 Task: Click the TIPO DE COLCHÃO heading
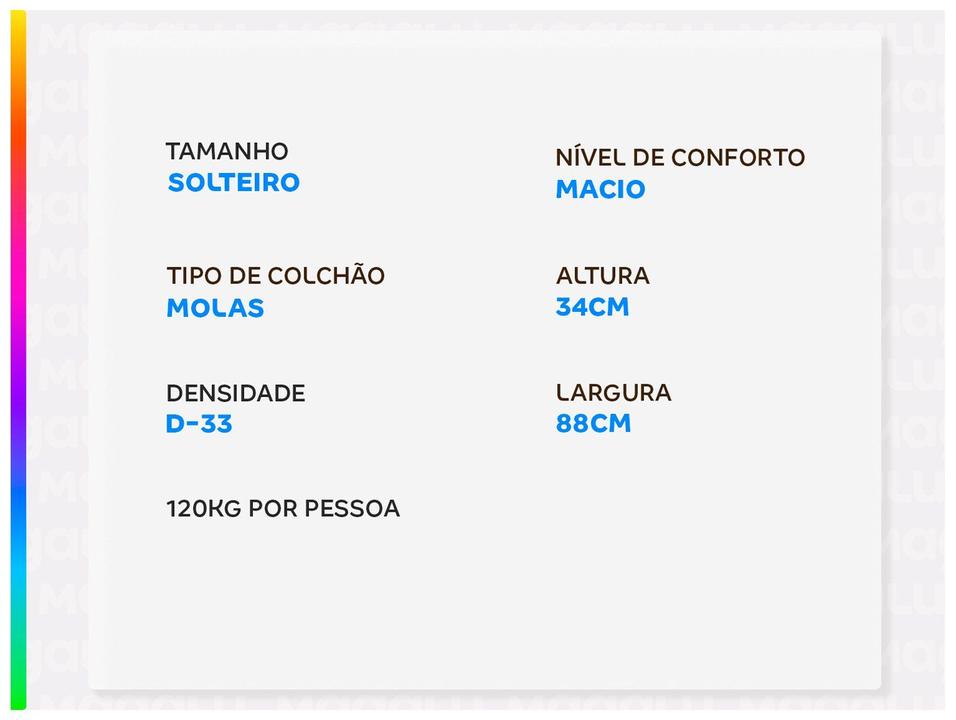[x=275, y=276]
